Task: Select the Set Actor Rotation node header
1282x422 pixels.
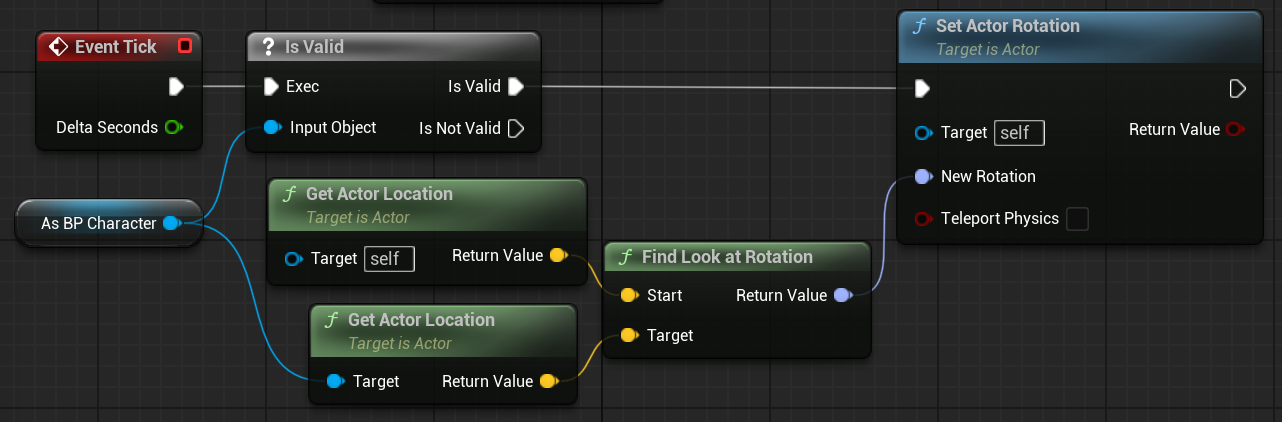Action: [x=1080, y=37]
